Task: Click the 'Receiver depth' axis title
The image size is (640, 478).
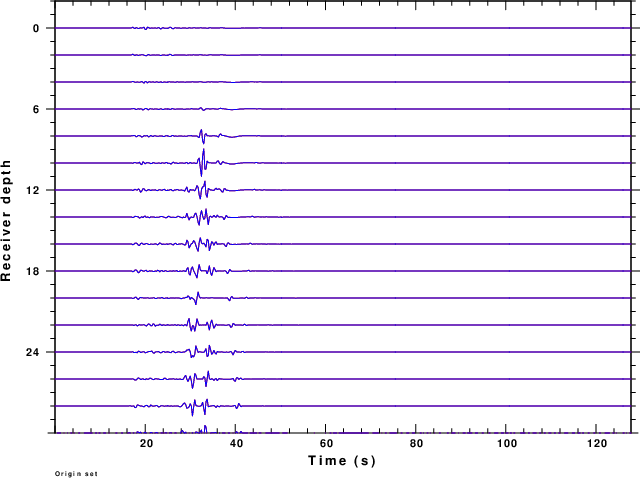Action: (6, 220)
